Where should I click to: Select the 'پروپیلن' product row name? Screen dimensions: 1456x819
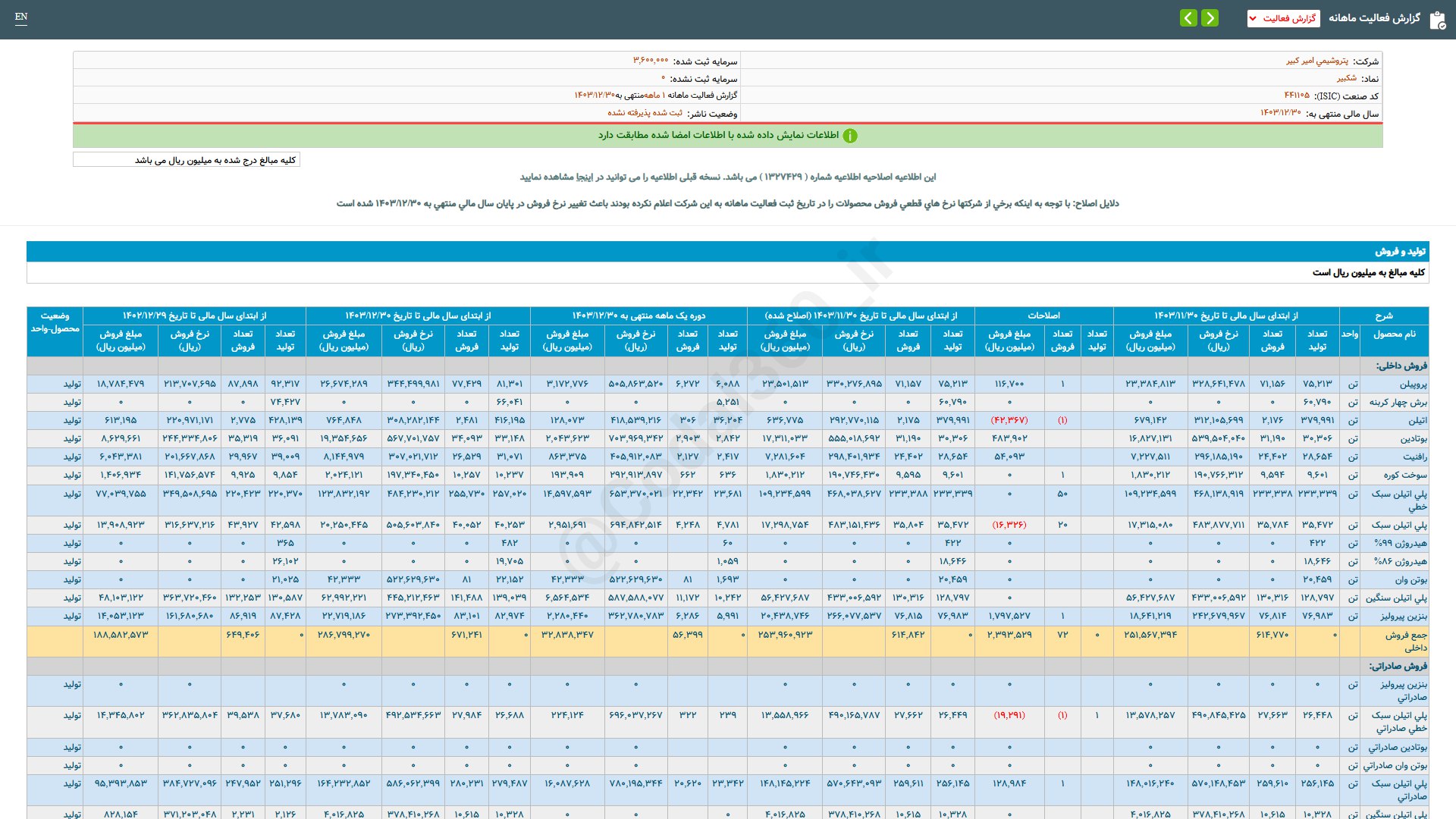click(x=1413, y=384)
